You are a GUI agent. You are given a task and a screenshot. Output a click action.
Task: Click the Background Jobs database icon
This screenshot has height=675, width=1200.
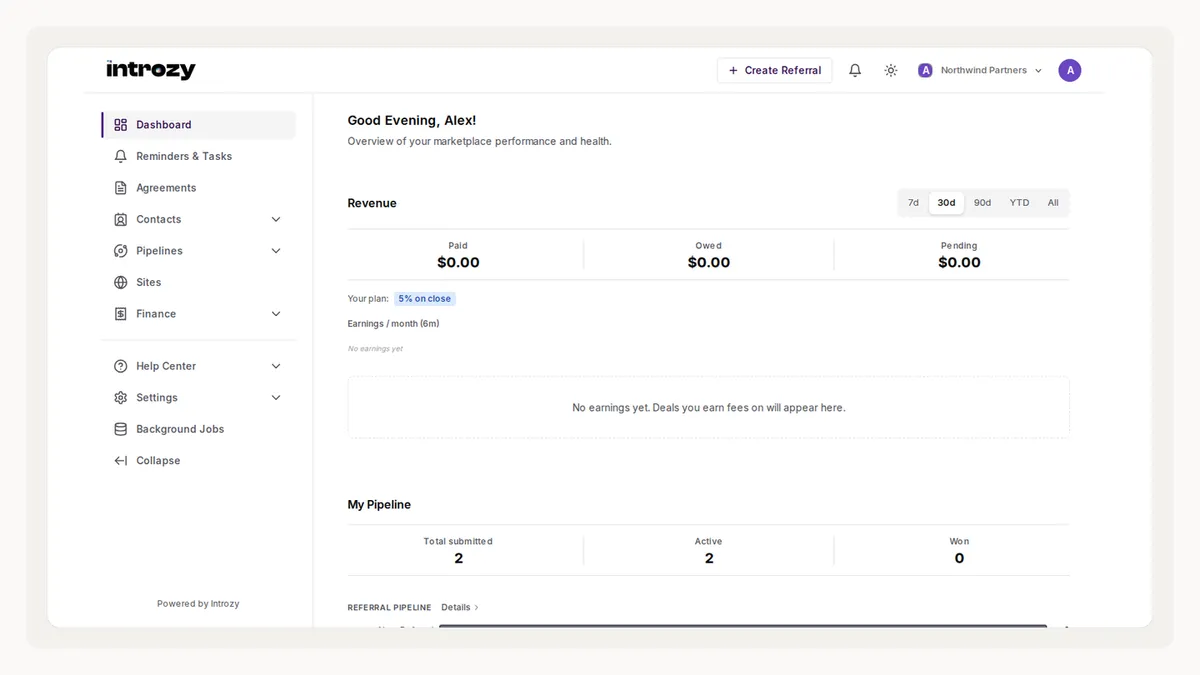[x=120, y=429]
